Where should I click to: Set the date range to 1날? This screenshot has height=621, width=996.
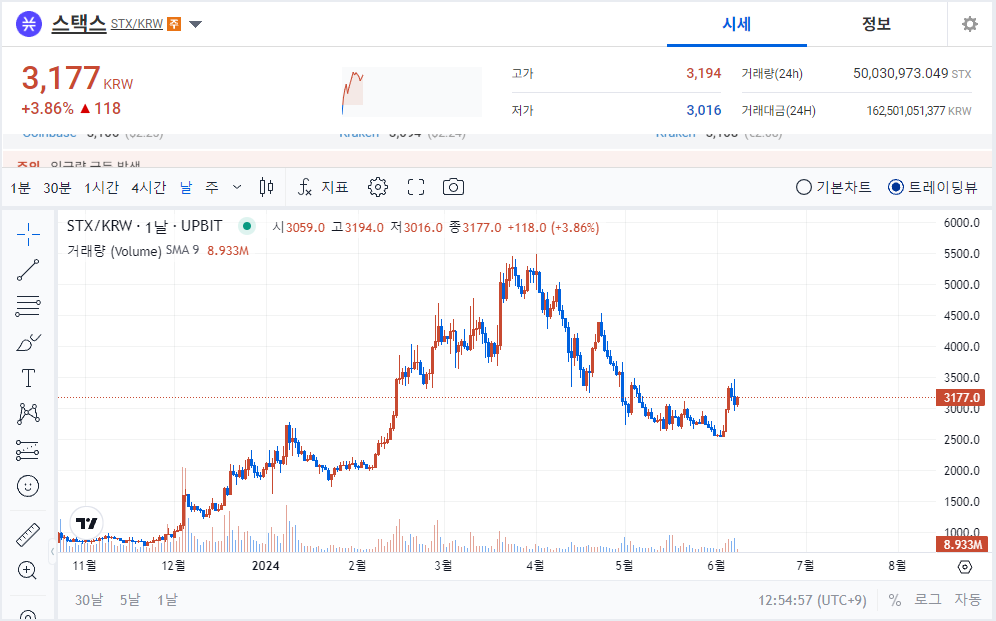(168, 599)
